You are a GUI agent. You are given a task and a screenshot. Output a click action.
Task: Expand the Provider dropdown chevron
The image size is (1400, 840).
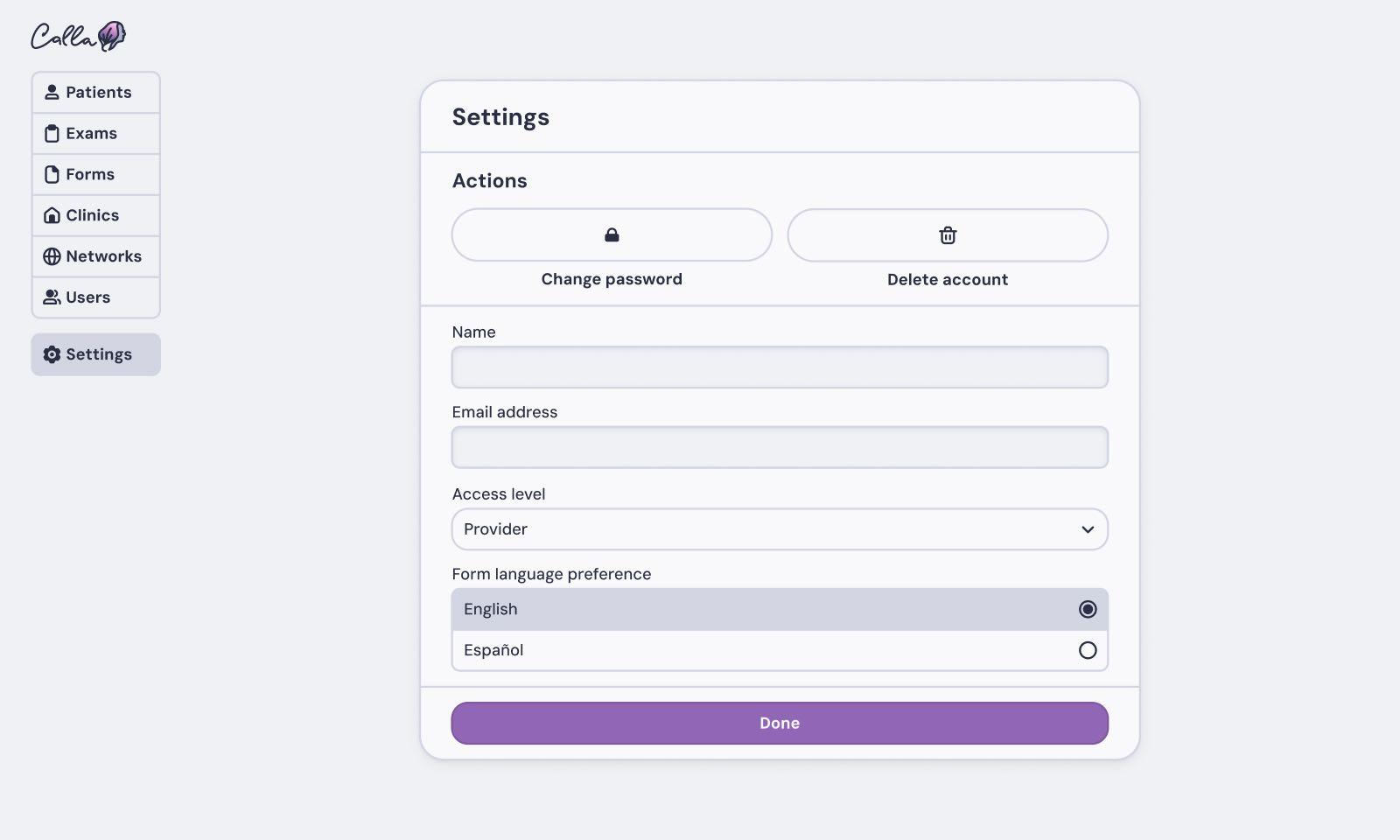(x=1088, y=529)
